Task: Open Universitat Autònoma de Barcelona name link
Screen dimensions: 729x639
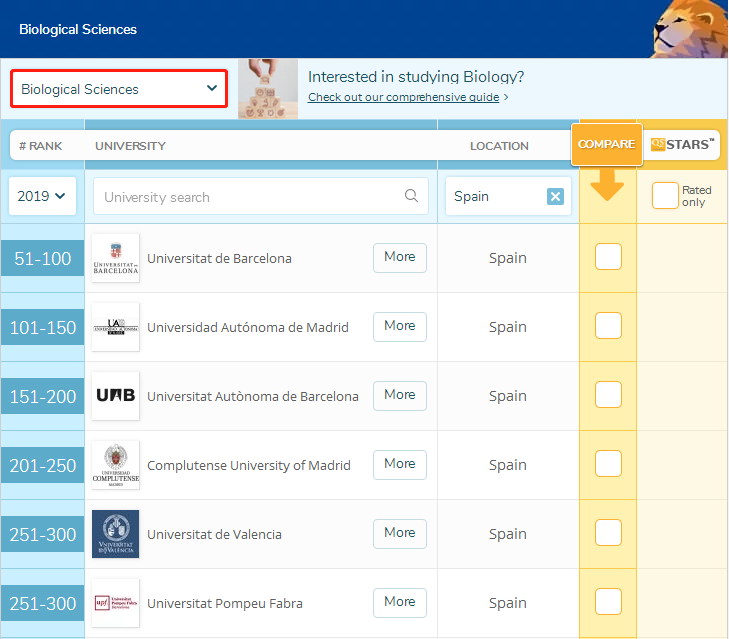Action: tap(253, 396)
